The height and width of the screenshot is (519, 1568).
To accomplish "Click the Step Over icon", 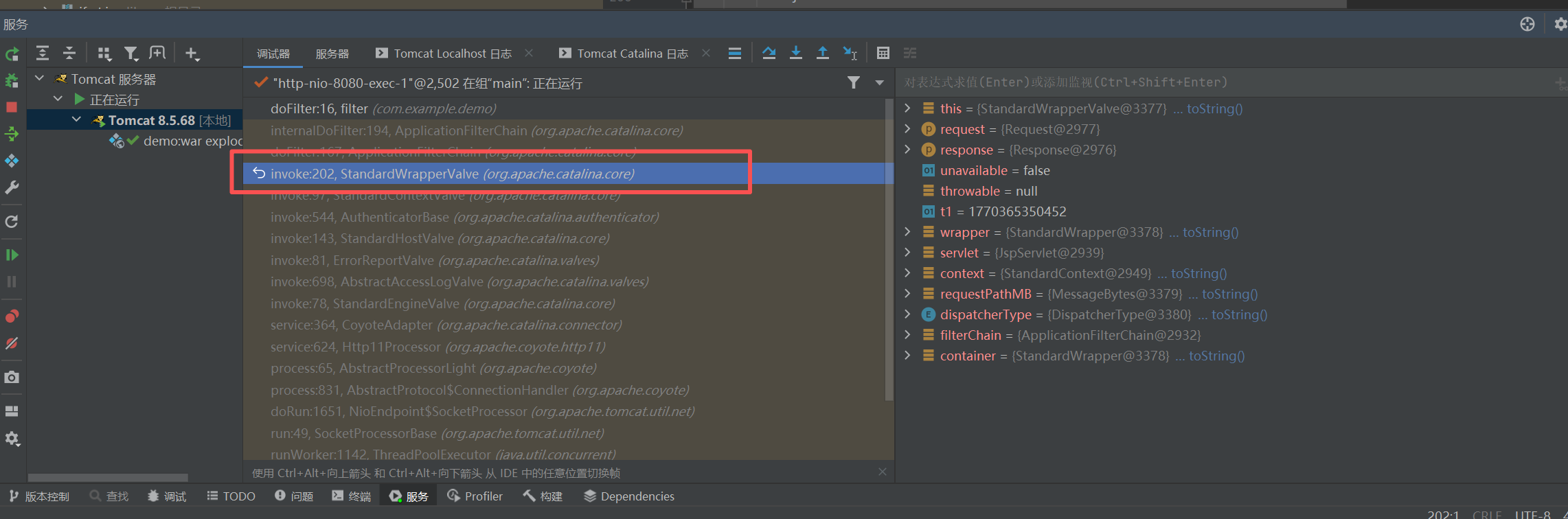I will click(769, 54).
